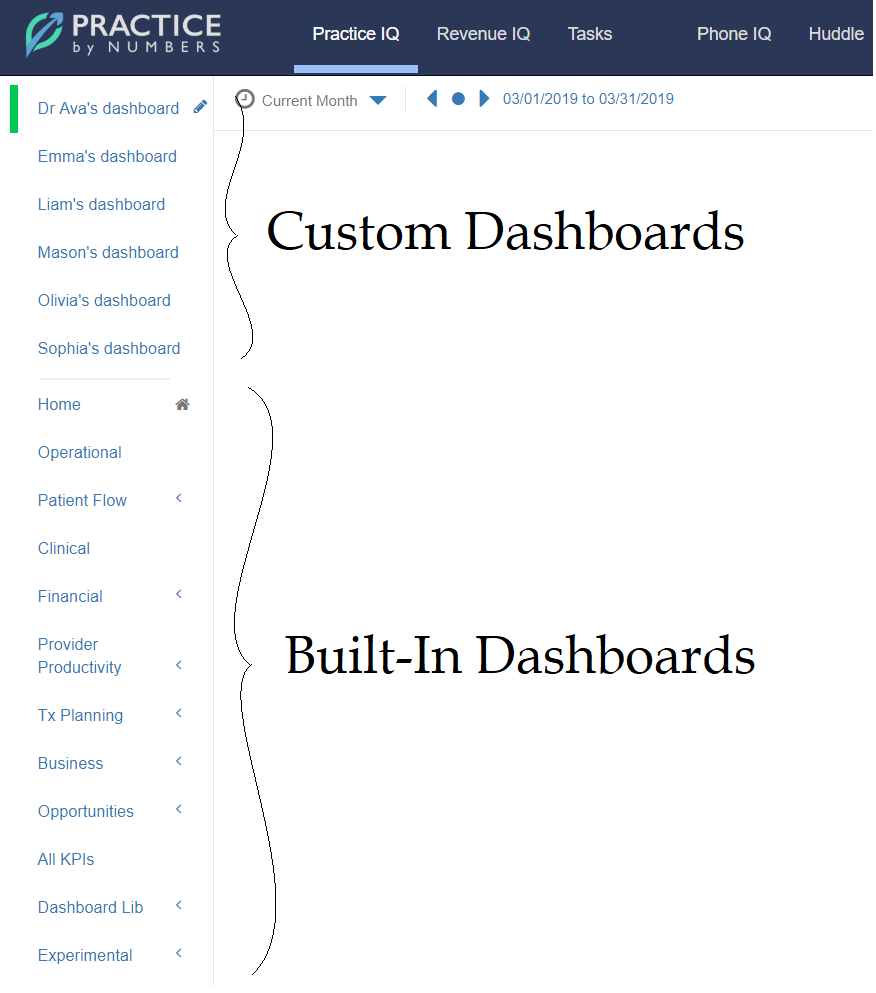Click the Current Month label
876x993 pixels.
pos(310,101)
